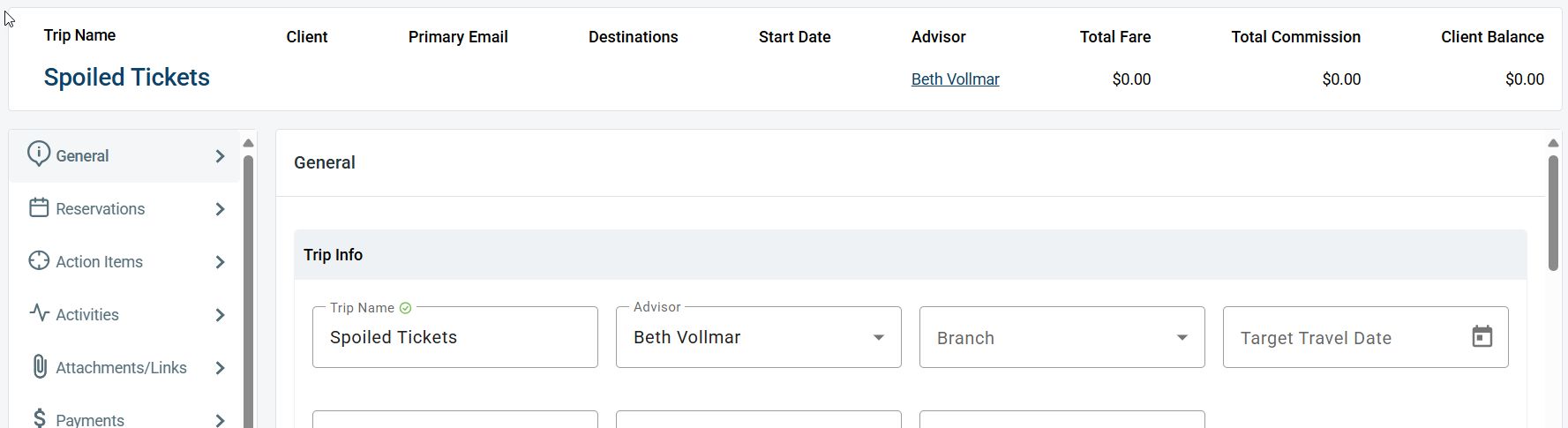Expand the Reservations chevron arrow
This screenshot has width=1568, height=428.
coord(220,209)
